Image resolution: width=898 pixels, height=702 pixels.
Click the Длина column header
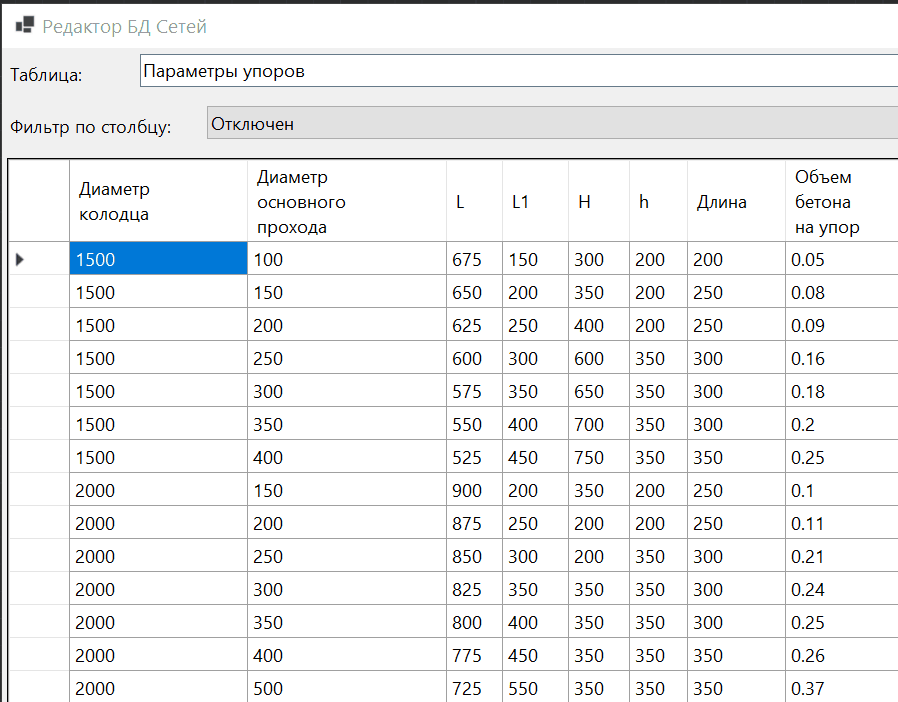736,201
